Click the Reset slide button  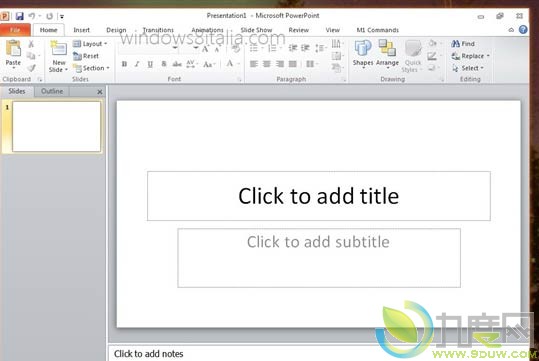86,56
